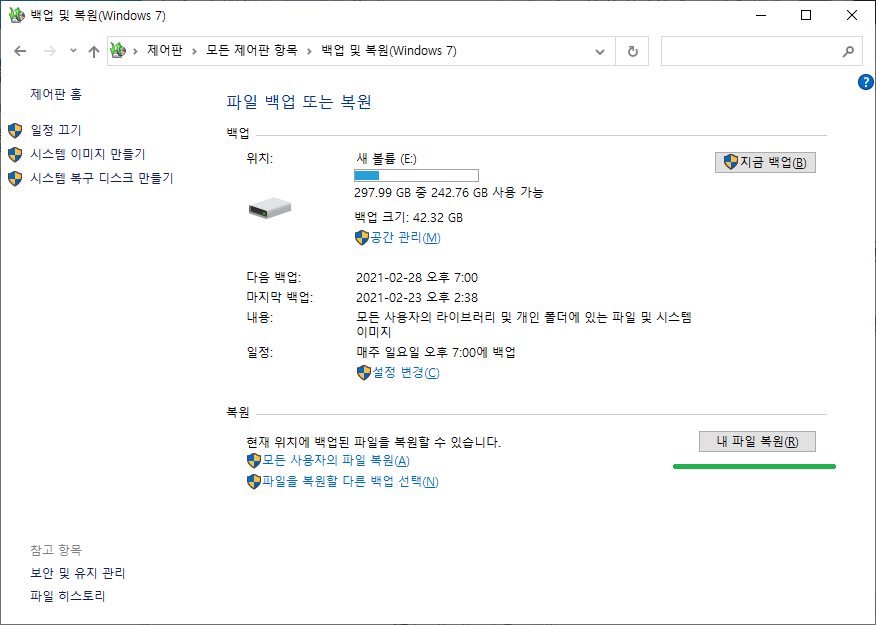Click the forward navigation arrow
Screen dimensions: 876x625
tap(50, 51)
